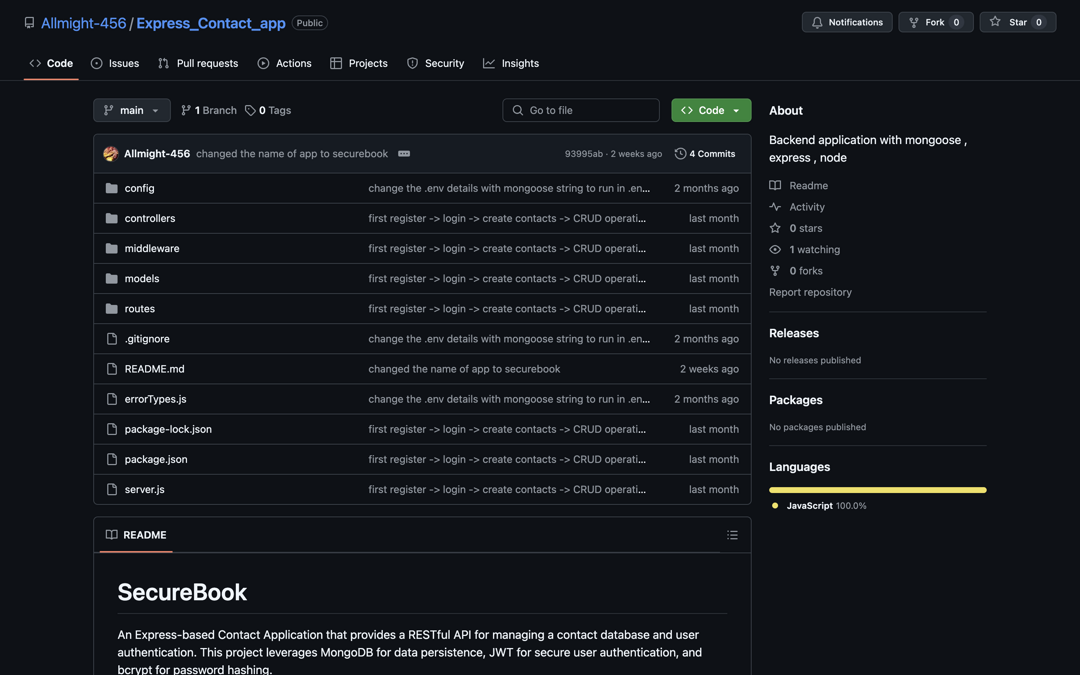Click the search icon in Go to file
Viewport: 1080px width, 675px height.
518,110
